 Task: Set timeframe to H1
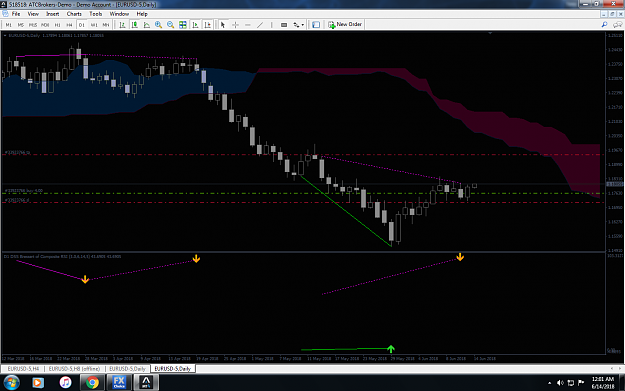click(x=57, y=25)
